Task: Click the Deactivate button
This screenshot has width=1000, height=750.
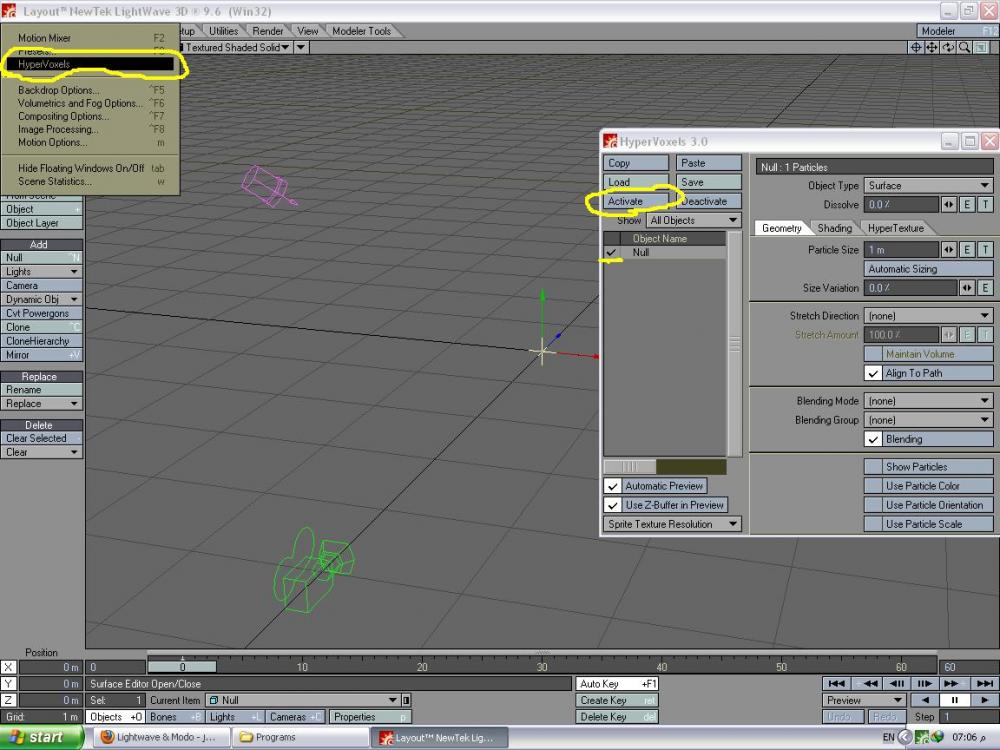Action: (709, 202)
